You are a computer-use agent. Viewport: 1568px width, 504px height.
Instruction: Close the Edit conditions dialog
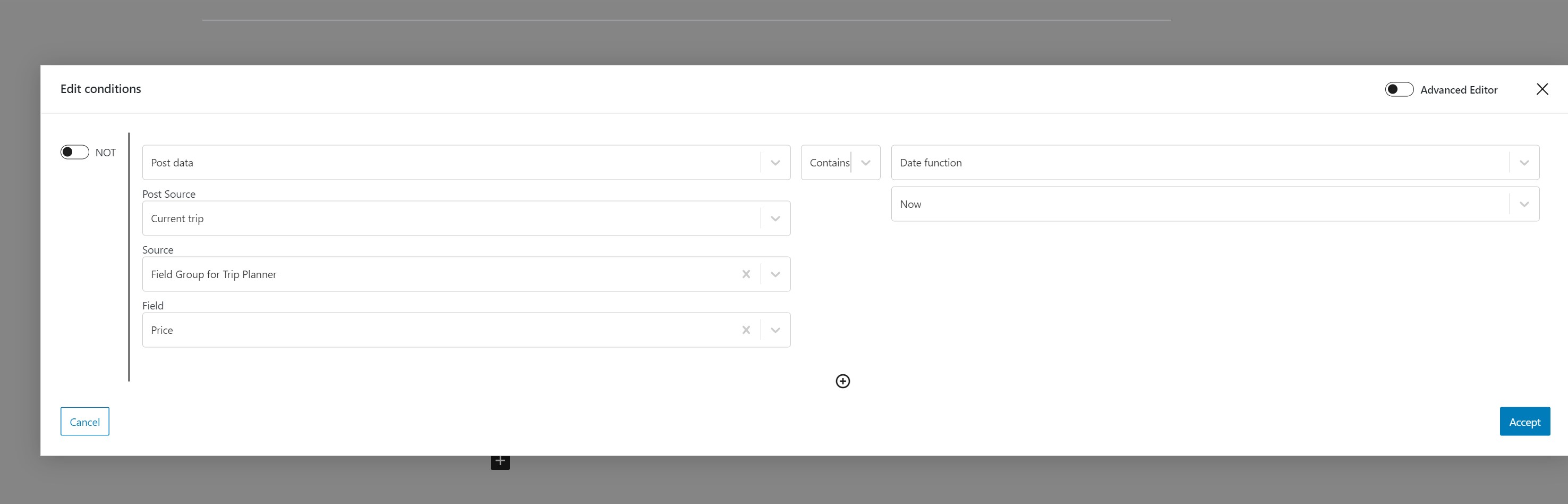pyautogui.click(x=1542, y=90)
